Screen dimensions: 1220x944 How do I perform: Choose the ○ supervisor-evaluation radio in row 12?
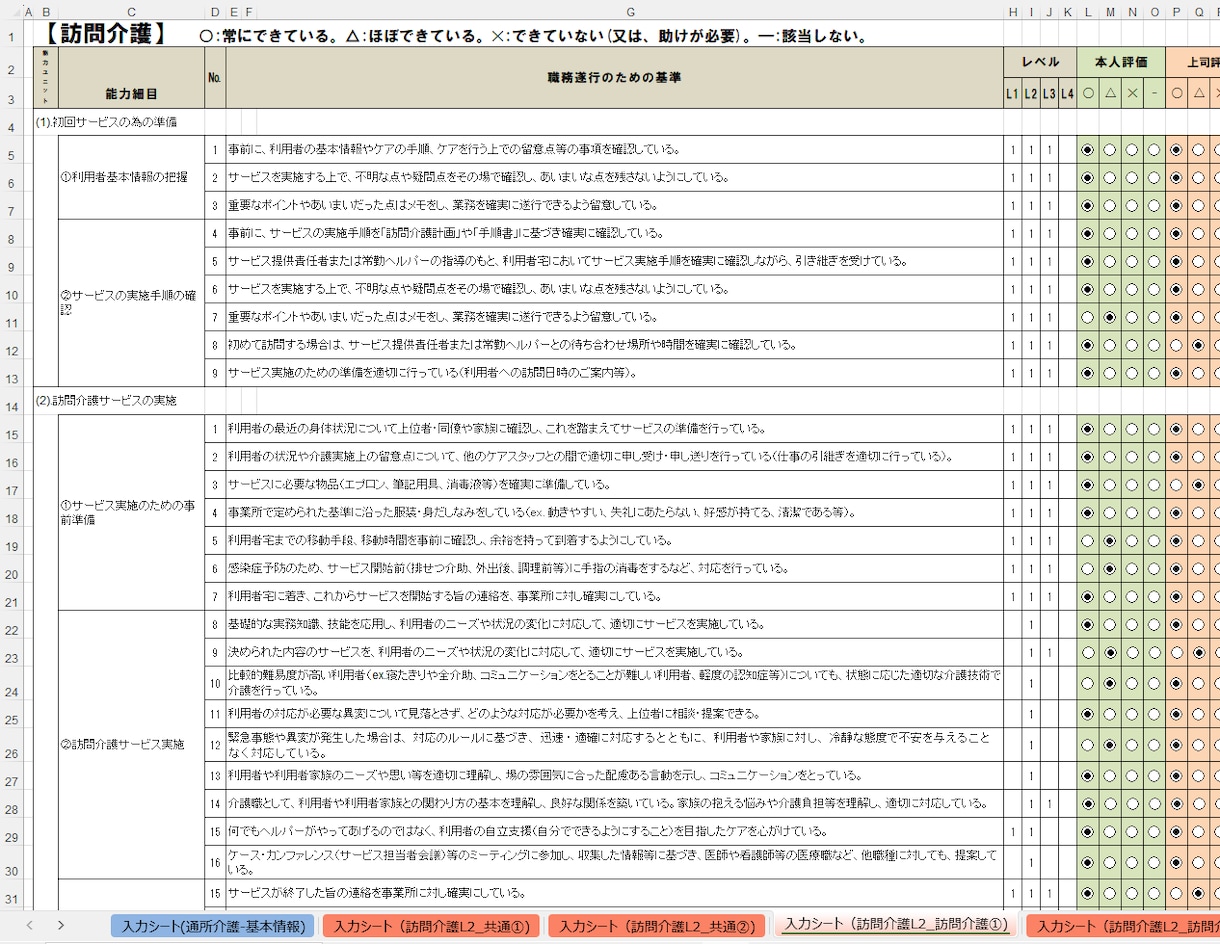(1176, 345)
